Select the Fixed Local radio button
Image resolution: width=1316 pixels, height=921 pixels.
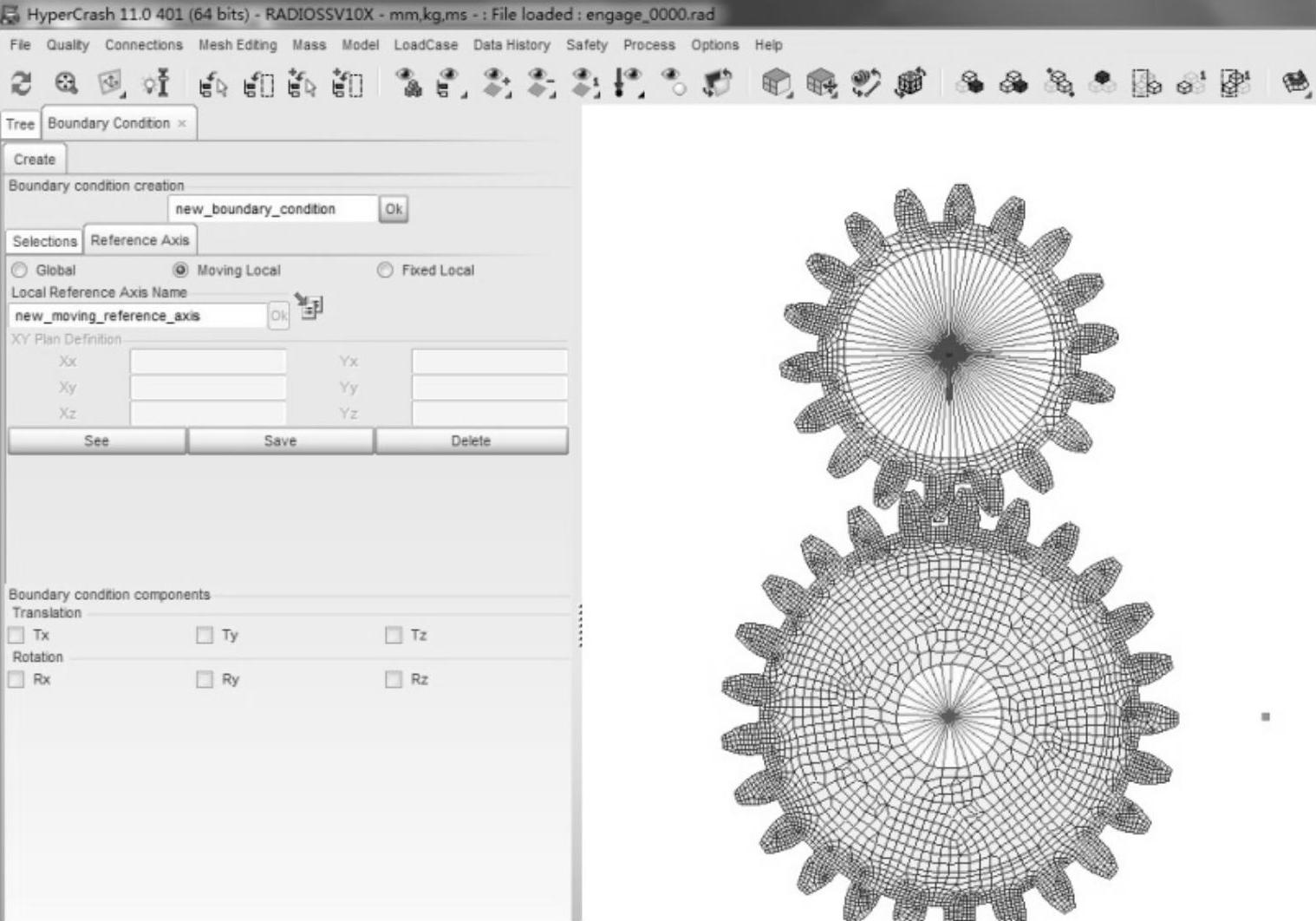(385, 271)
